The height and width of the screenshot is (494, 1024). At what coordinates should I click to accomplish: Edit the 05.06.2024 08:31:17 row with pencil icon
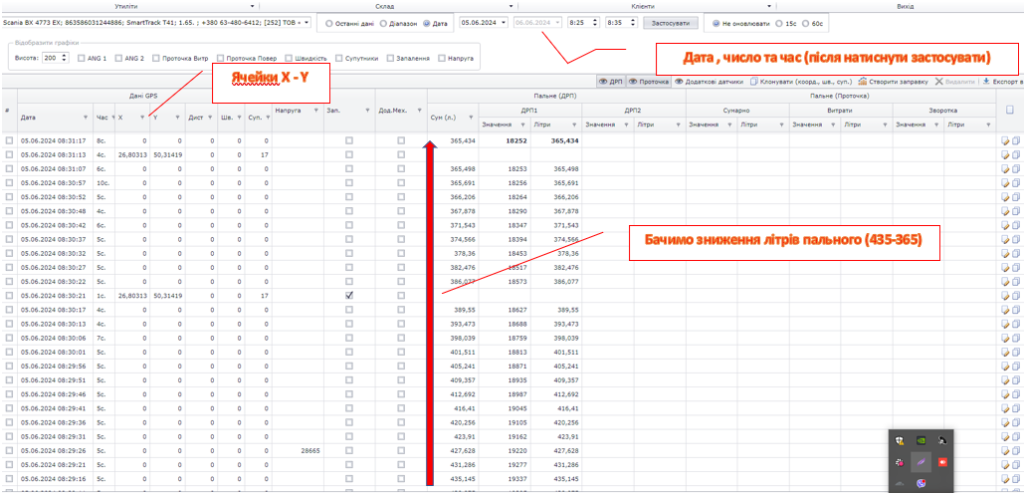pyautogui.click(x=1004, y=140)
